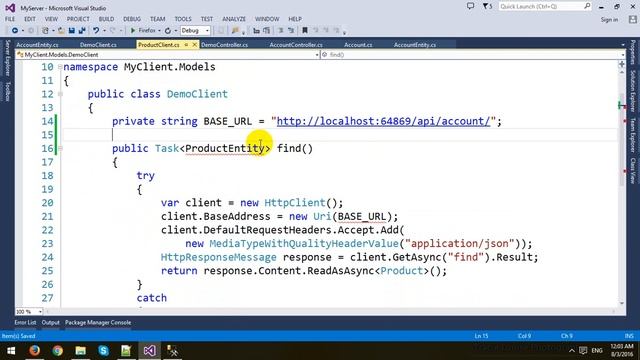The width and height of the screenshot is (640, 360).
Task: Open the Output panel tab
Action: click(x=51, y=322)
